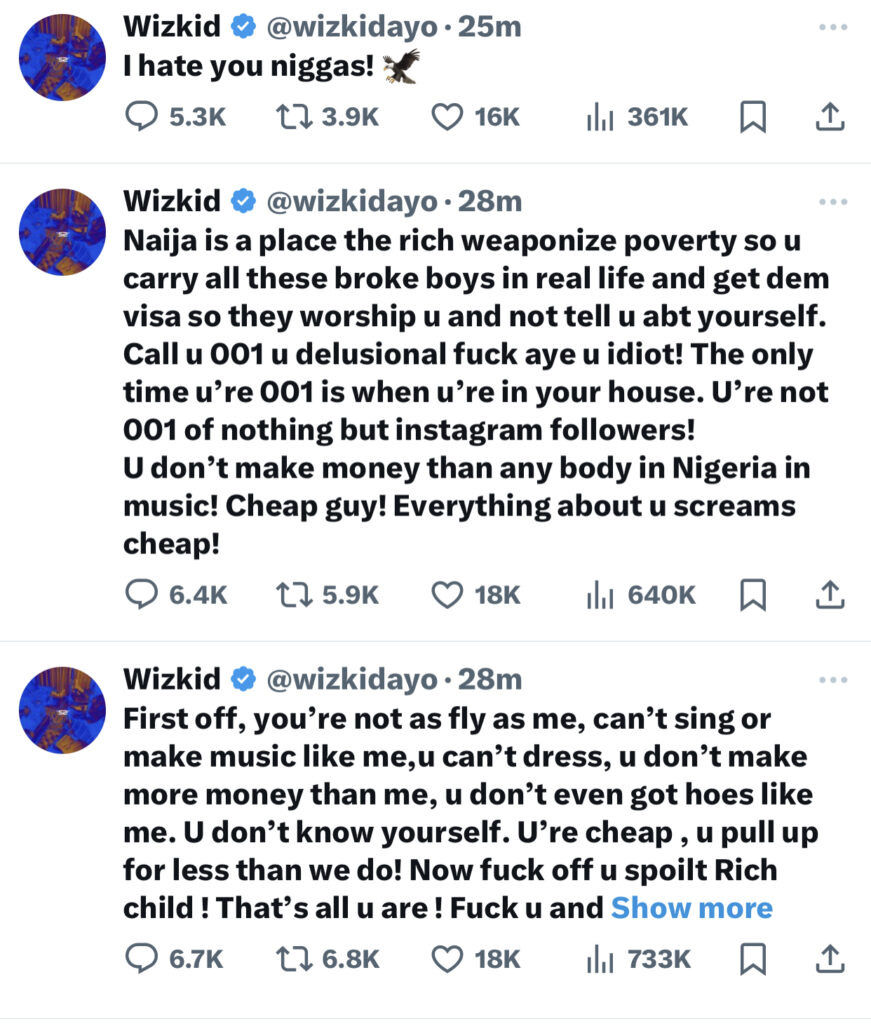The width and height of the screenshot is (871, 1024).
Task: Like the tweet with 16K likes
Action: (446, 117)
